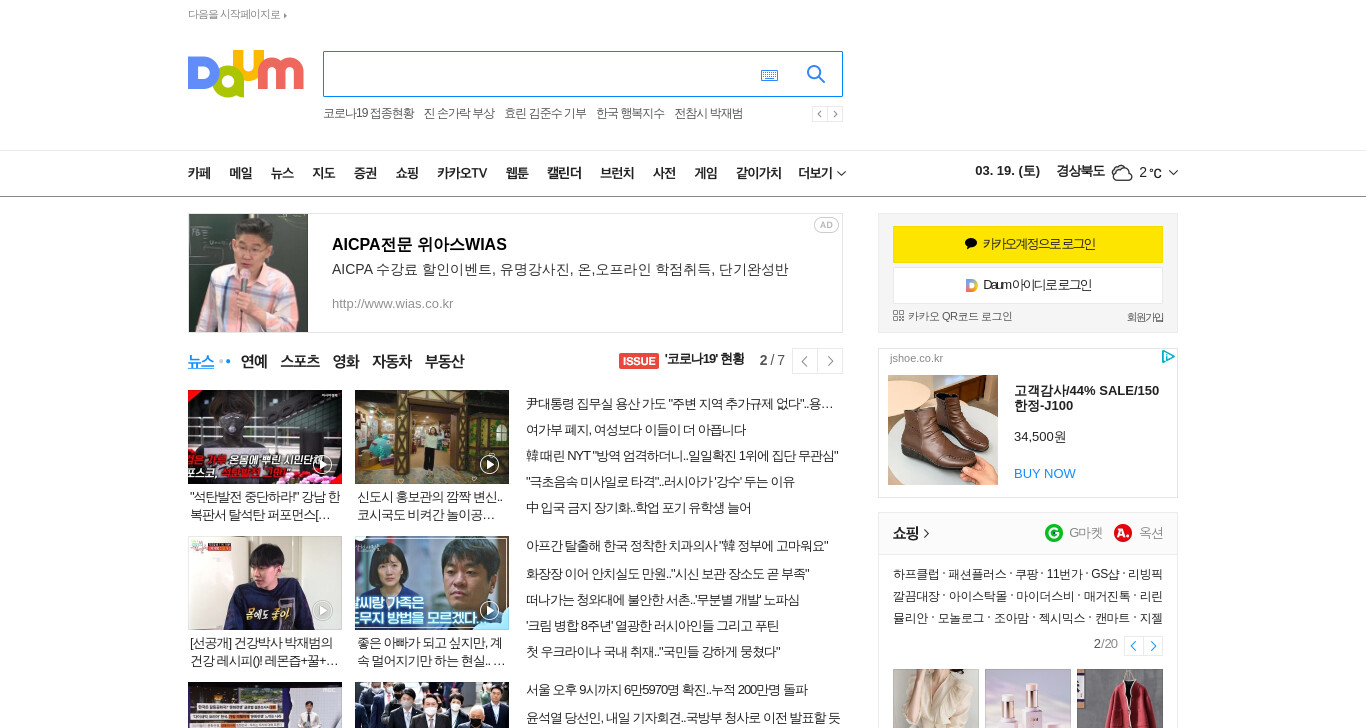The width and height of the screenshot is (1366, 728).
Task: Select the 연예 content tab
Action: [x=254, y=361]
